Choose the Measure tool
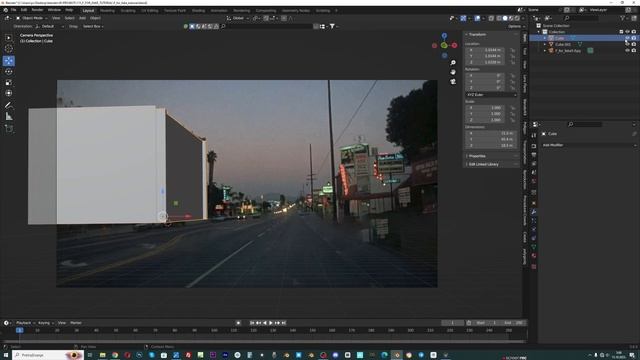Image resolution: width=640 pixels, height=360 pixels. coord(9,117)
